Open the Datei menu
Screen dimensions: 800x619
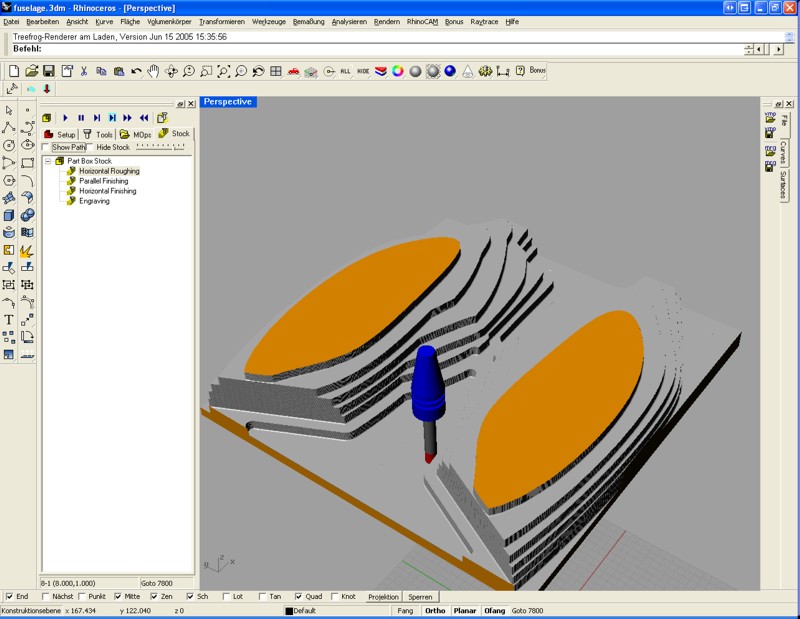click(11, 22)
